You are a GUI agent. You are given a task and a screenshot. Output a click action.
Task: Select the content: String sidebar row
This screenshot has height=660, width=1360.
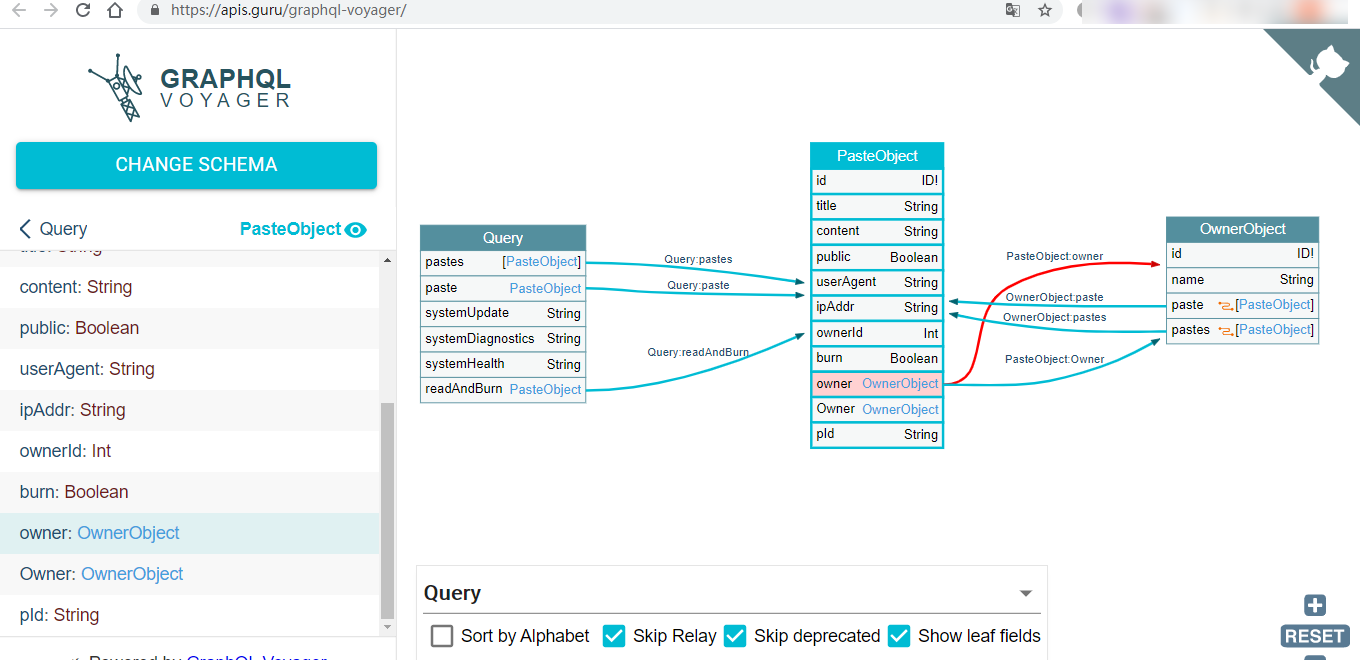(x=190, y=287)
